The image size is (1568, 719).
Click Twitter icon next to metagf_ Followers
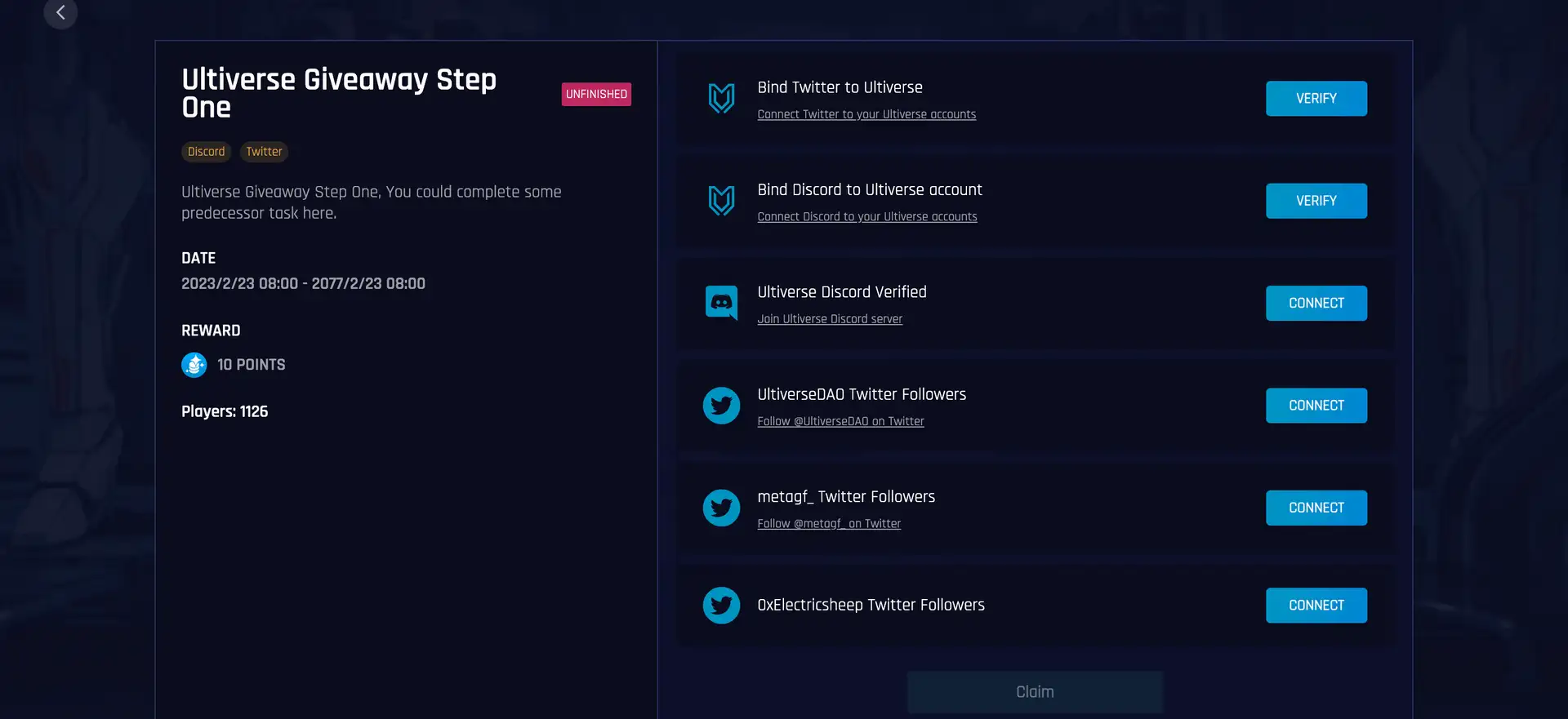[x=721, y=508]
